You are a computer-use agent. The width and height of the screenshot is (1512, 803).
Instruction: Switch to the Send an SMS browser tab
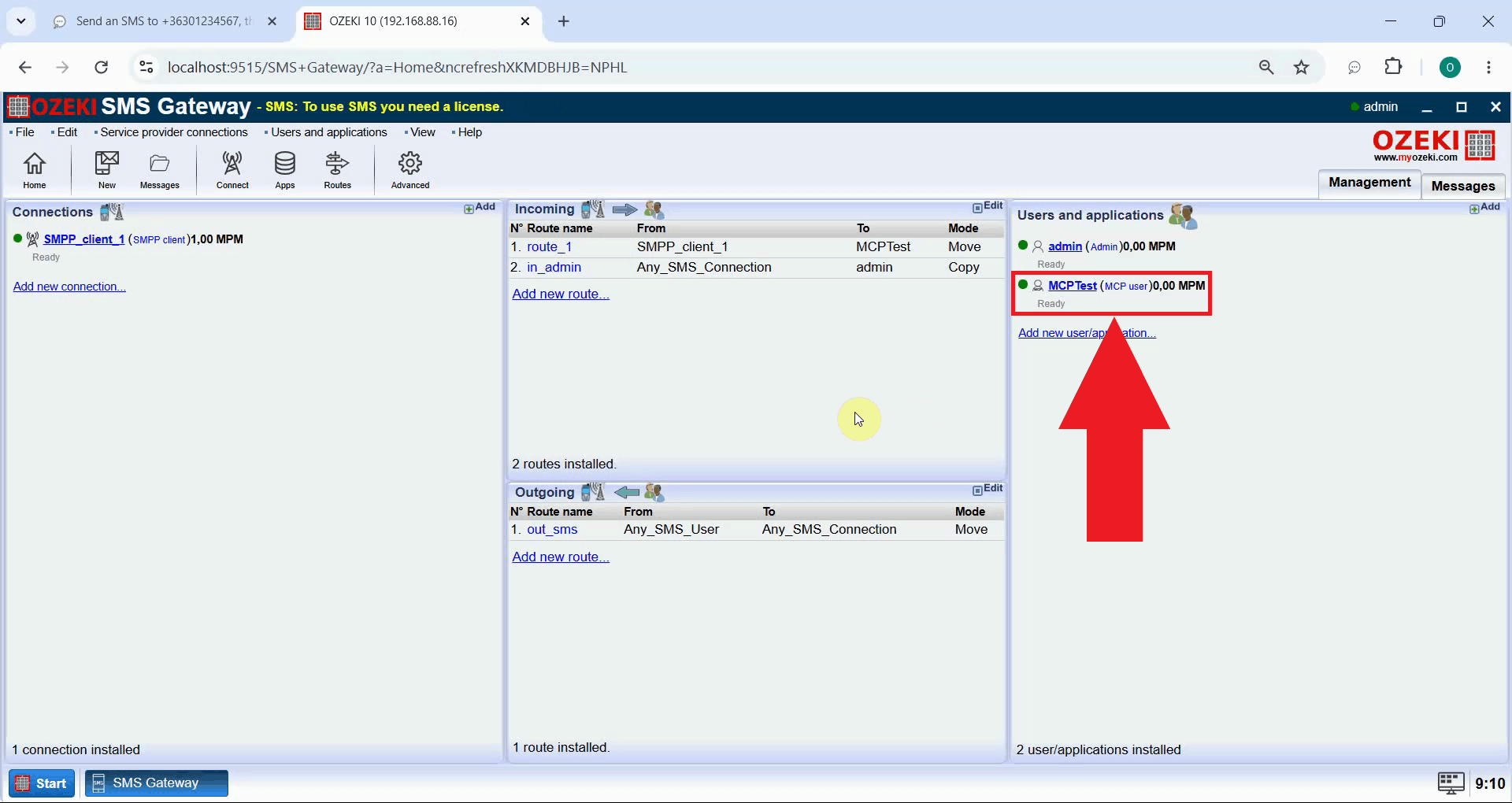tap(163, 21)
